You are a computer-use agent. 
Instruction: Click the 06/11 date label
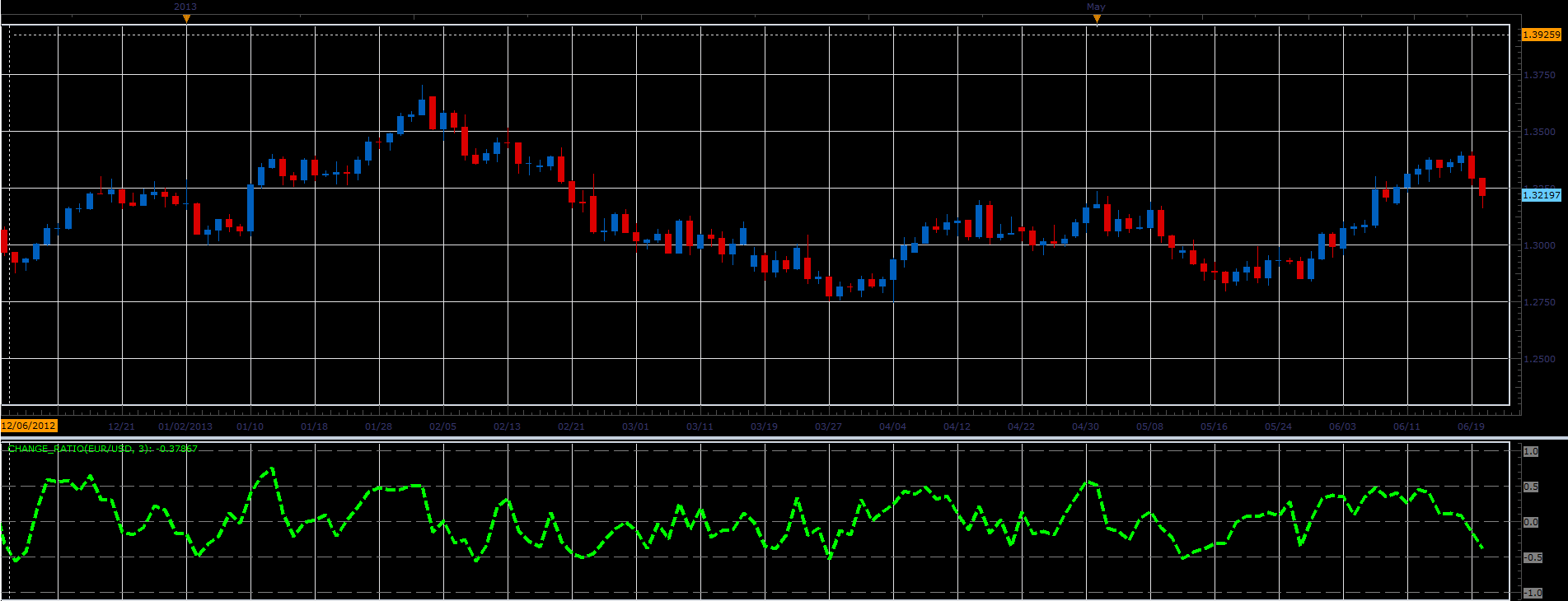[1407, 426]
